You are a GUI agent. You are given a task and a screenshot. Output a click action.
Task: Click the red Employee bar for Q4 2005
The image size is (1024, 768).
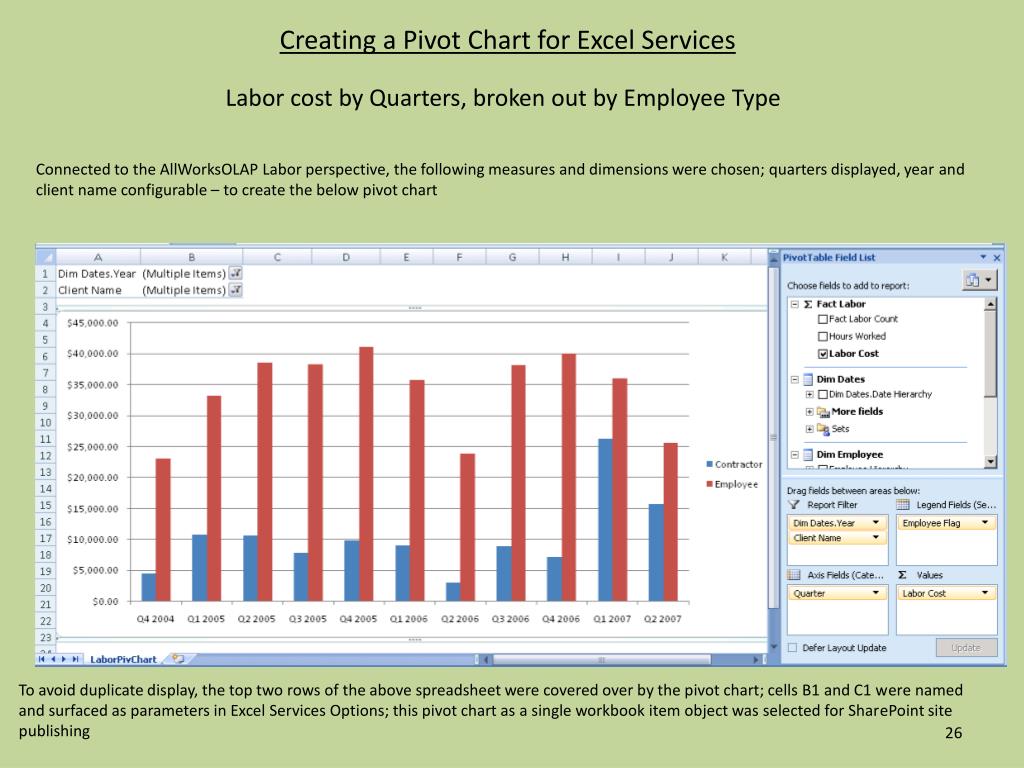(366, 474)
